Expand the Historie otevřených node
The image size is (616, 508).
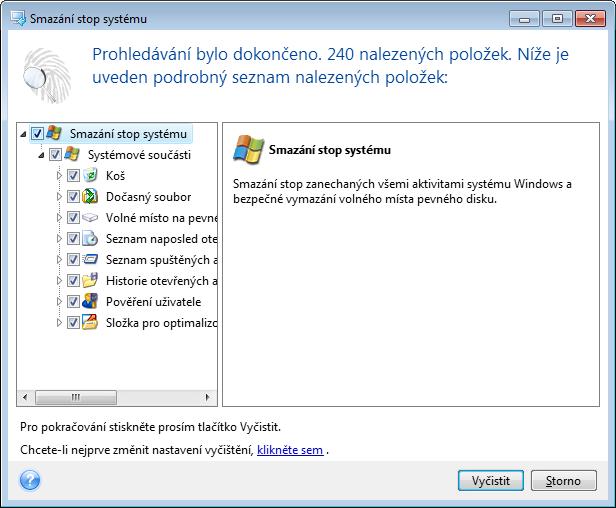(x=59, y=281)
